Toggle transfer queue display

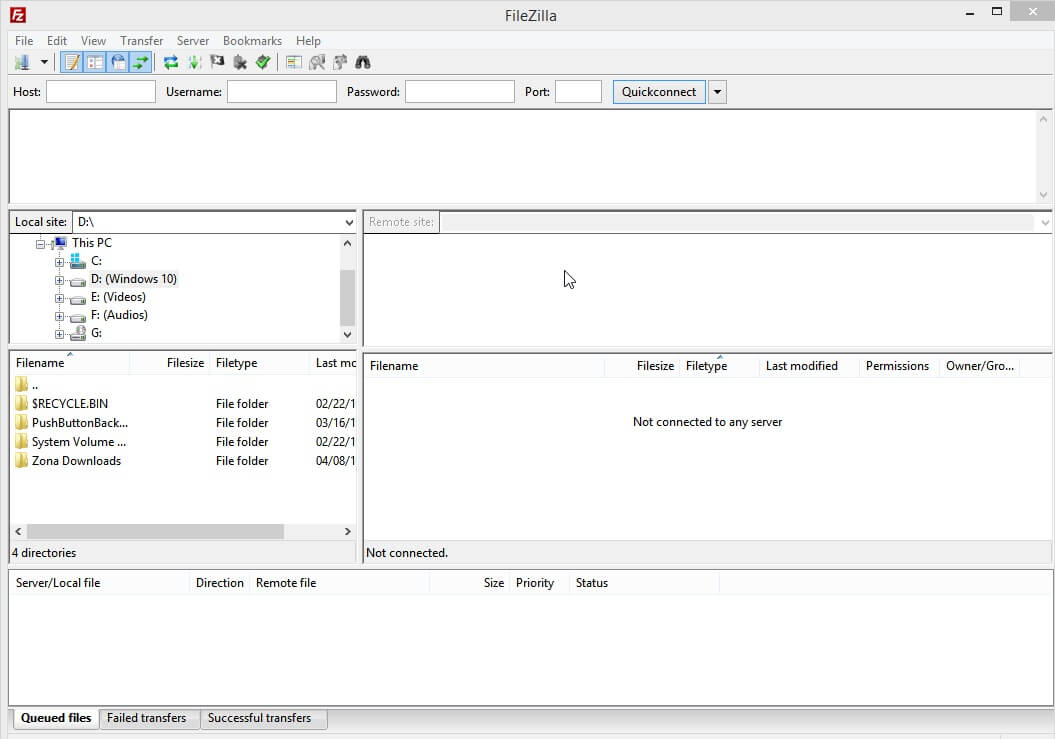tap(141, 63)
